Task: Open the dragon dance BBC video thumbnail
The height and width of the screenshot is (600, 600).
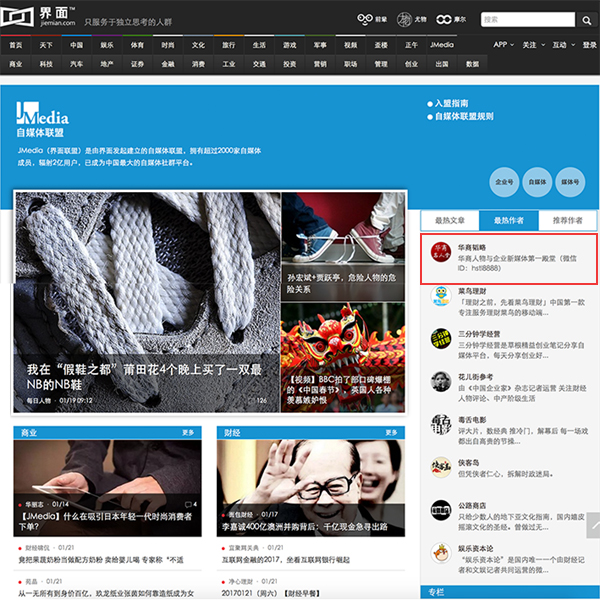Action: [343, 357]
